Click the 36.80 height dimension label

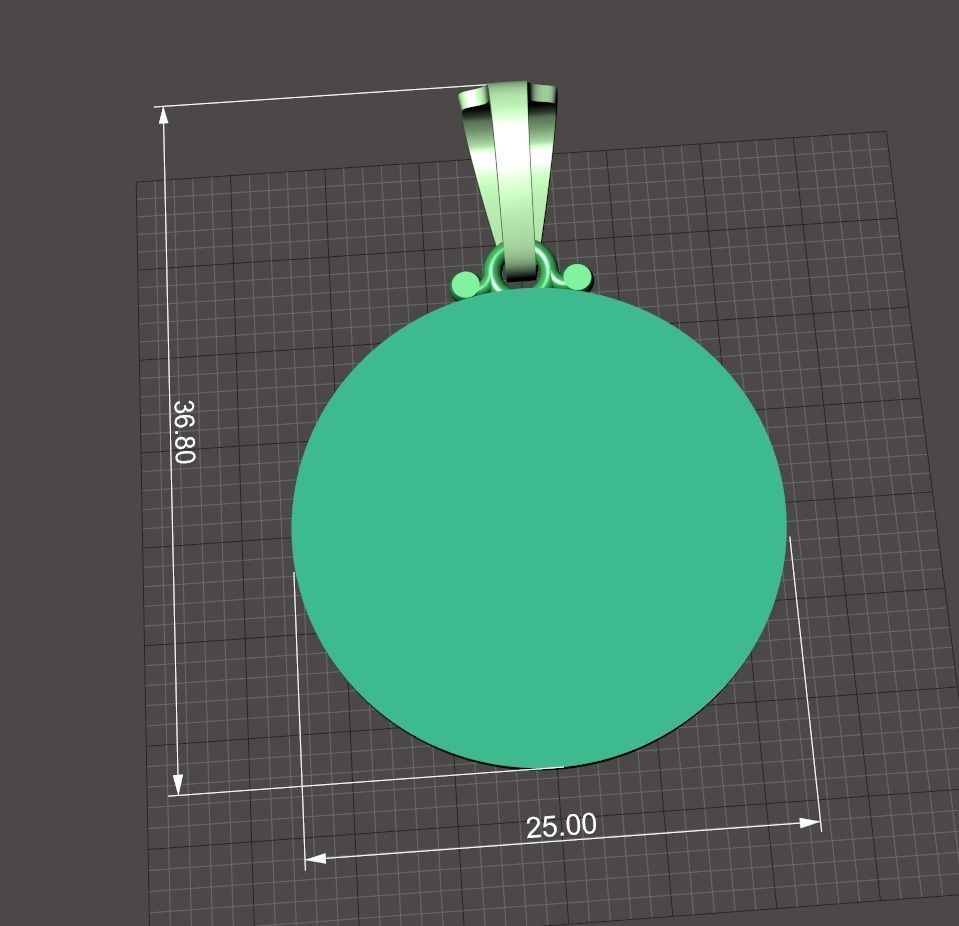(x=184, y=432)
